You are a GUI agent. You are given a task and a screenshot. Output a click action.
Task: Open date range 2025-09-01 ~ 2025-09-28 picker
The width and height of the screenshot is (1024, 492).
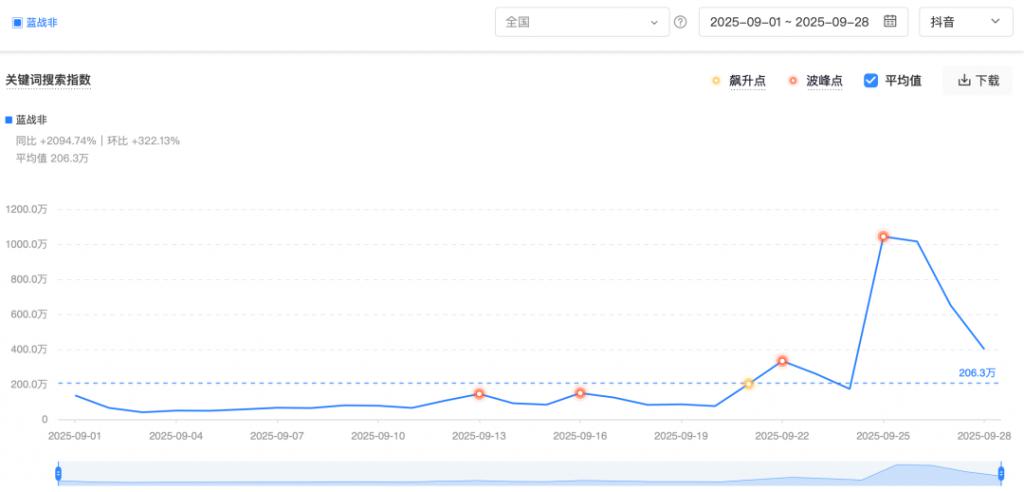coord(789,22)
